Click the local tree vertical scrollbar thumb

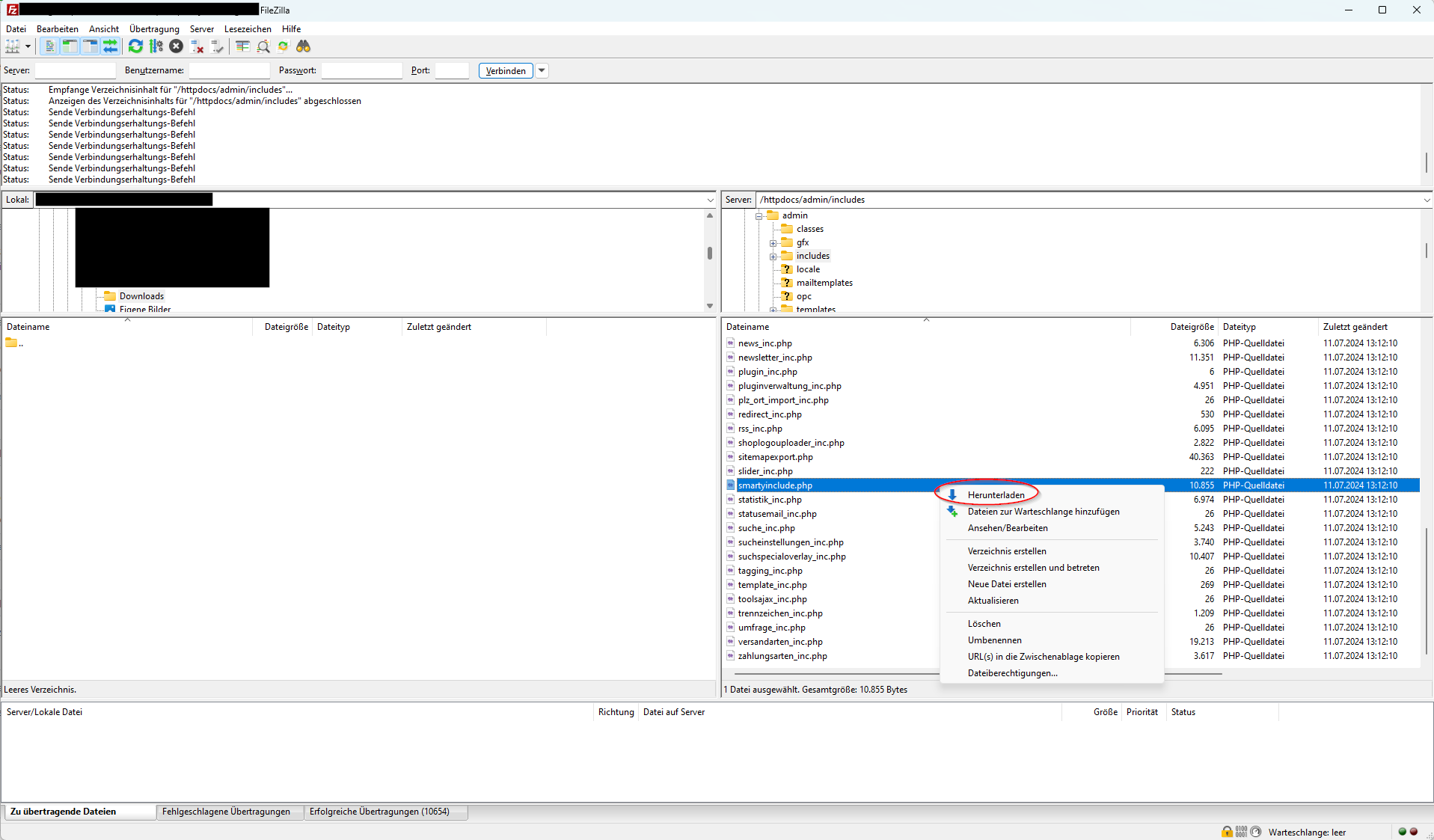(709, 254)
